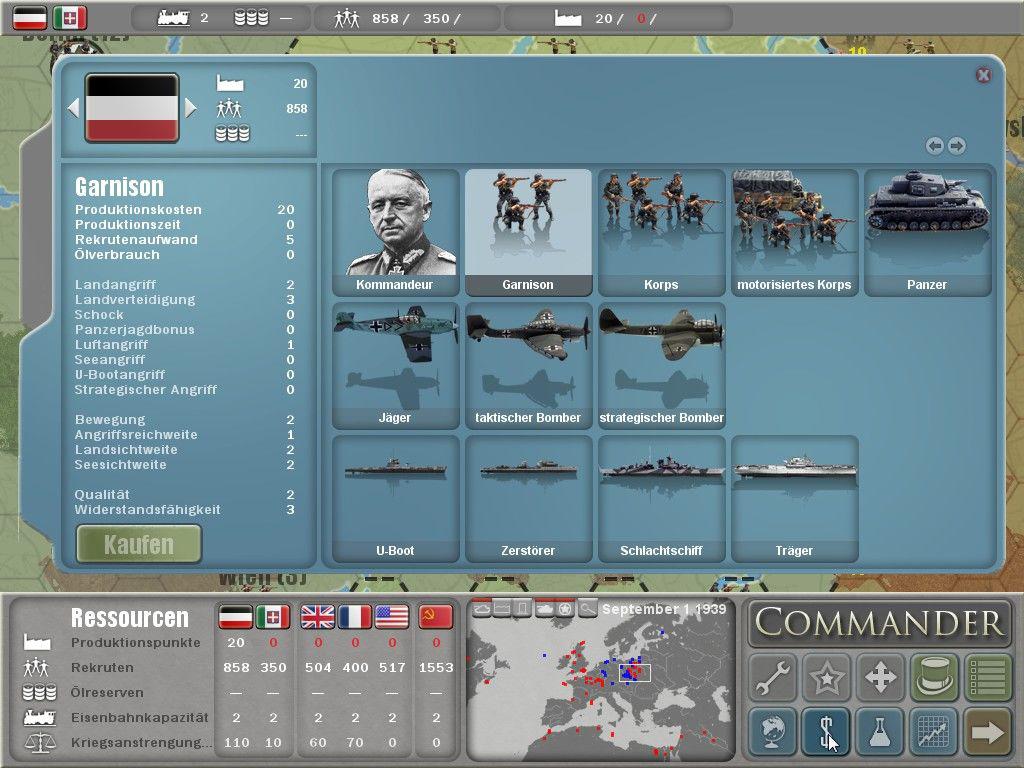The image size is (1024, 768).
Task: Go to previous unit page arrow
Action: (935, 146)
